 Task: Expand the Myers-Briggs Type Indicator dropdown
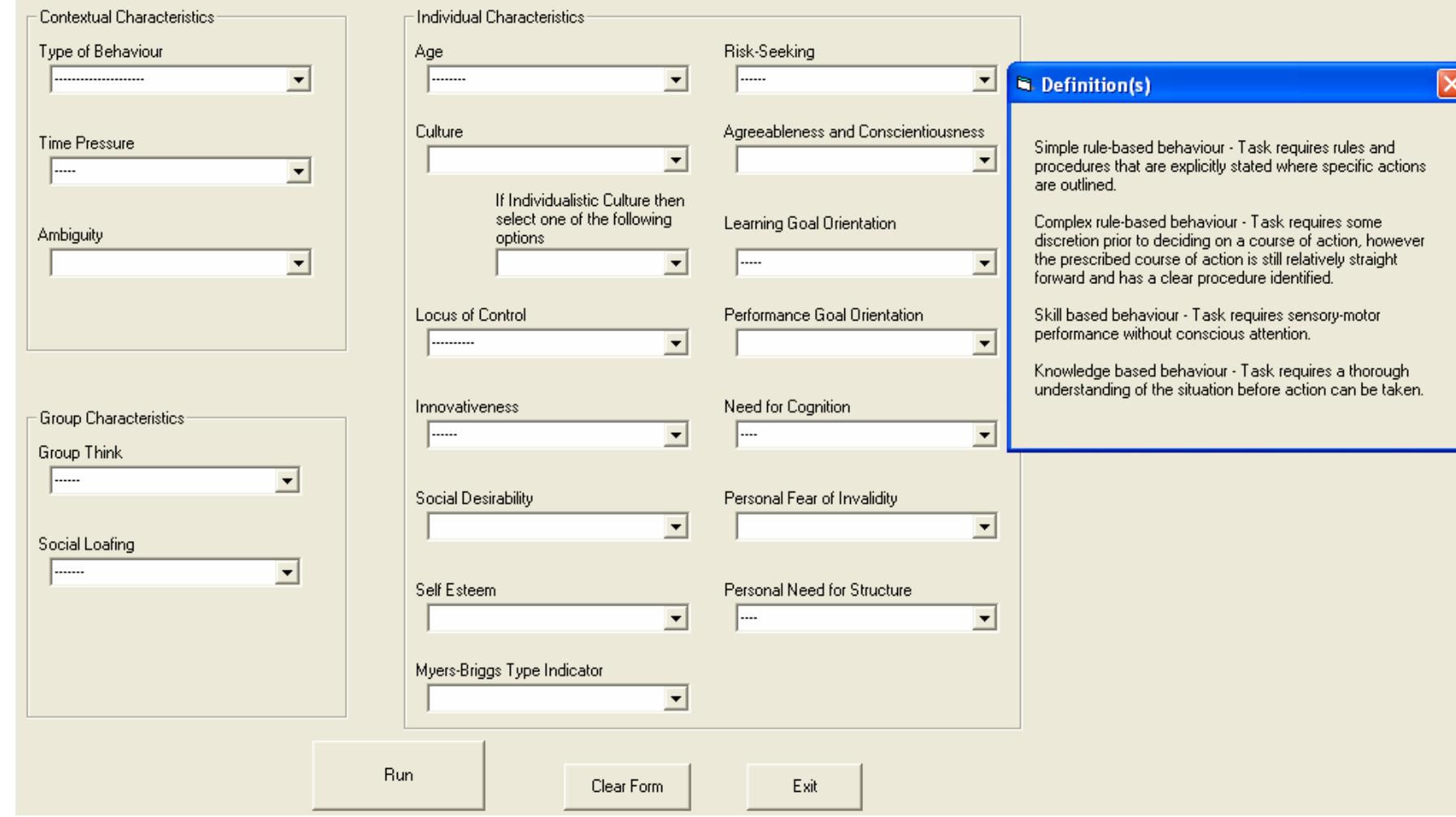[x=675, y=698]
